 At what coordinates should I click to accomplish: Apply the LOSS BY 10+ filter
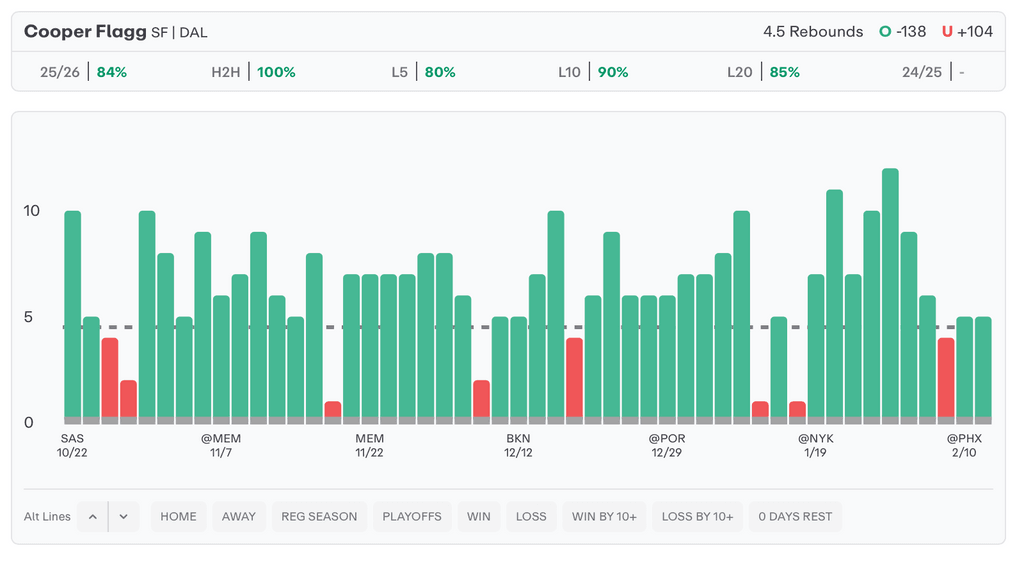697,517
